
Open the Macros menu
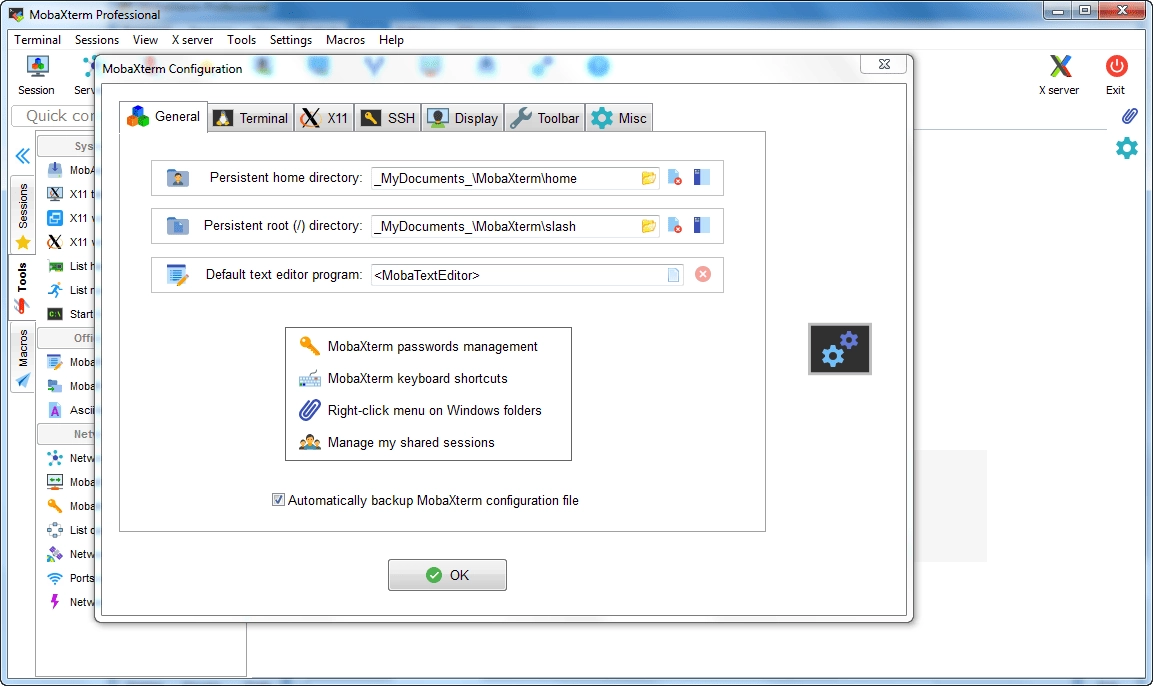345,40
